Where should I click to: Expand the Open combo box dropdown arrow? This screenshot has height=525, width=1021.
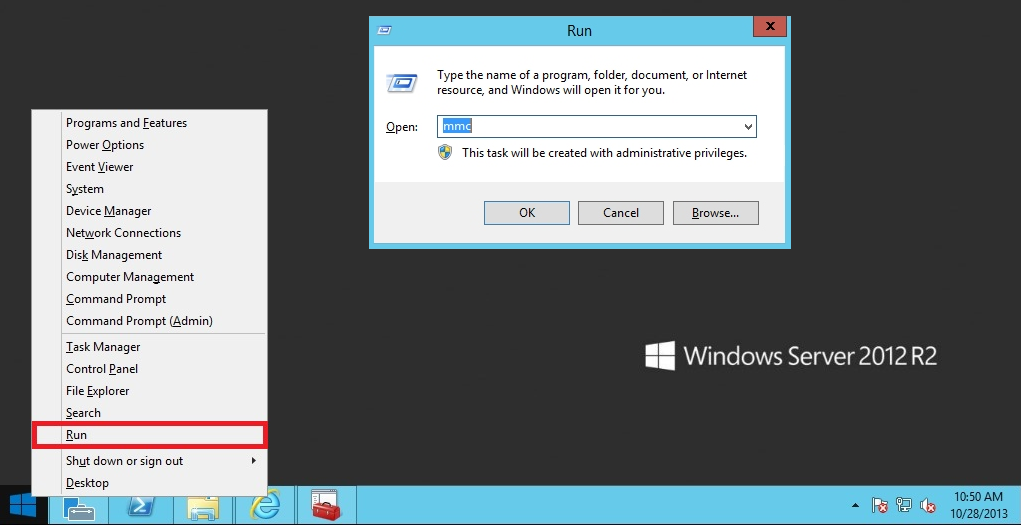click(747, 127)
